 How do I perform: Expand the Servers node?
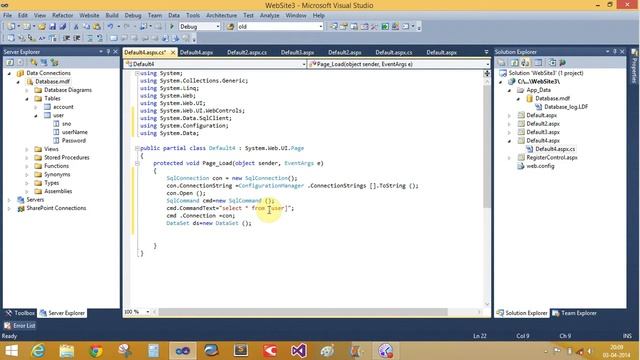click(x=9, y=200)
